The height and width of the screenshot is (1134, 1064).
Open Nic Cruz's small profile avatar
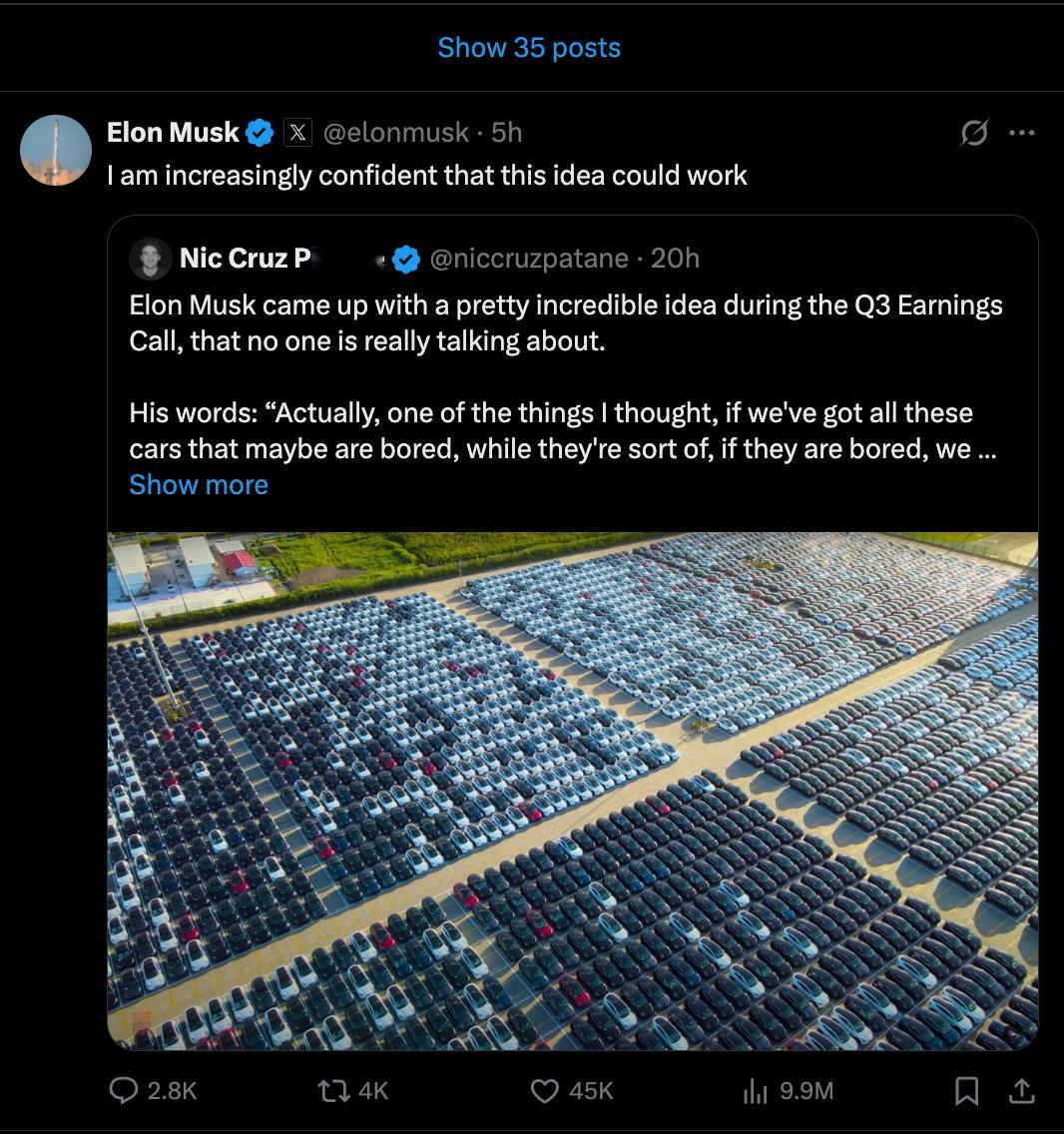click(x=151, y=259)
